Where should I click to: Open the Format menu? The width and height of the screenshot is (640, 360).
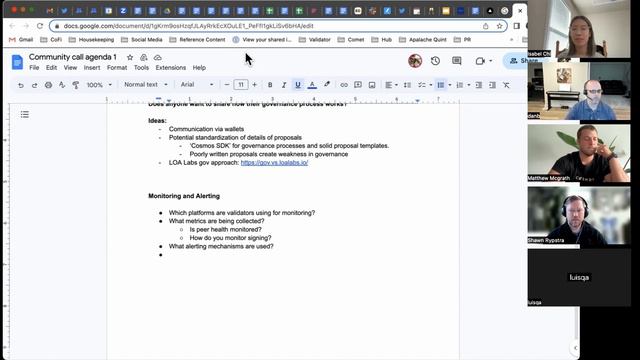click(117, 68)
